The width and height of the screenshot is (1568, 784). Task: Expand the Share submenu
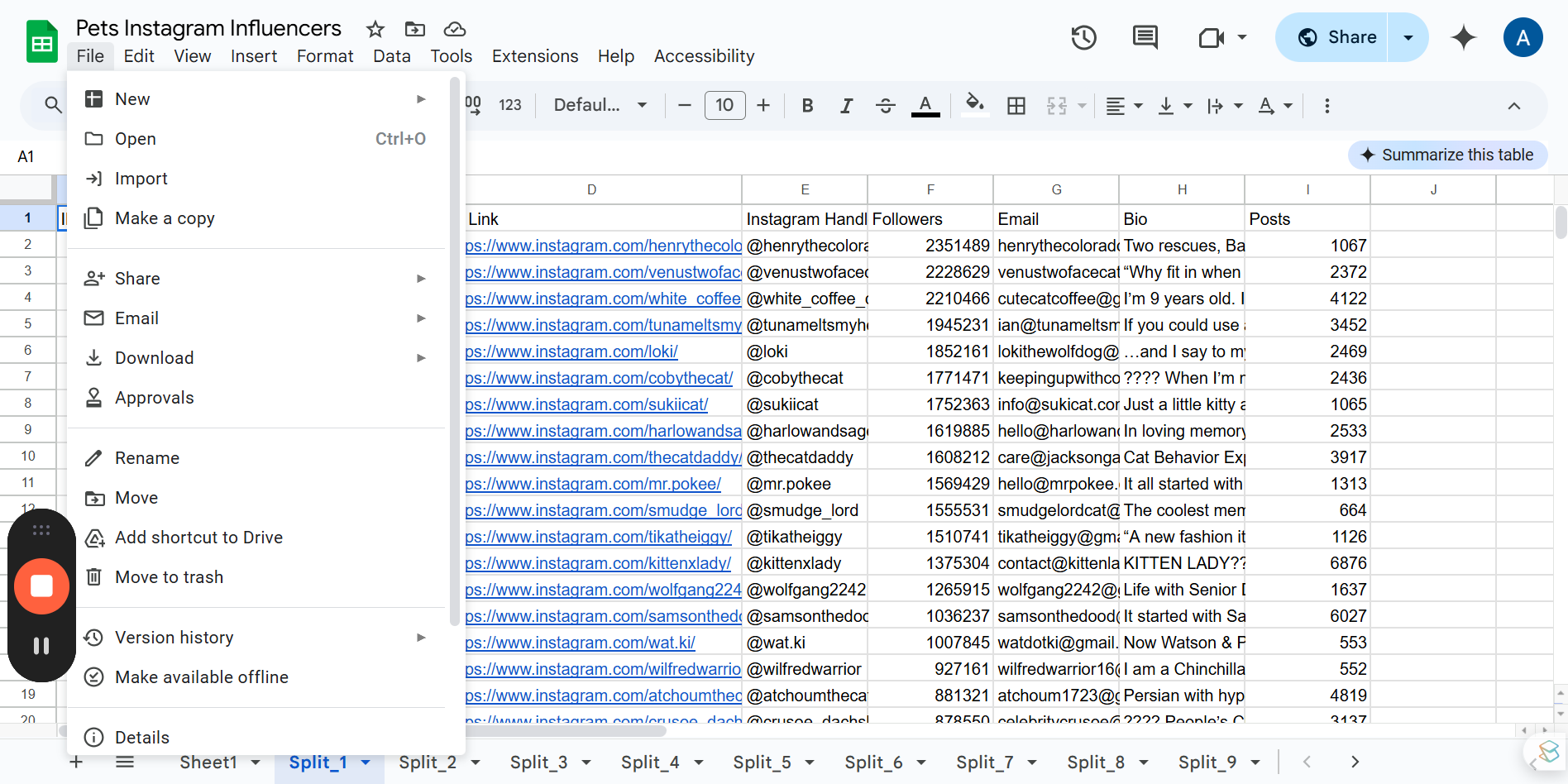click(x=421, y=279)
